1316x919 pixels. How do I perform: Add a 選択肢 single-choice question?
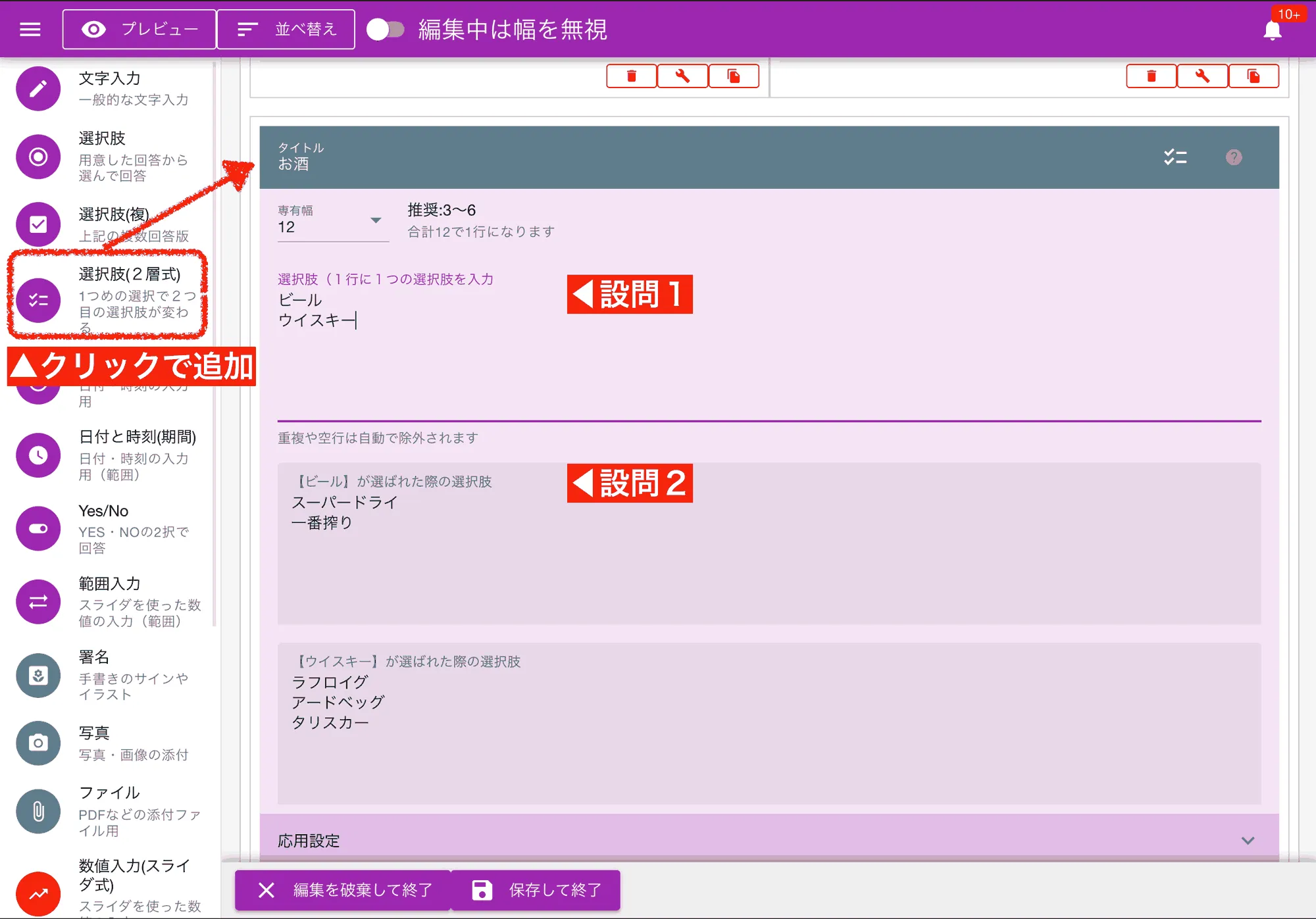pos(38,157)
